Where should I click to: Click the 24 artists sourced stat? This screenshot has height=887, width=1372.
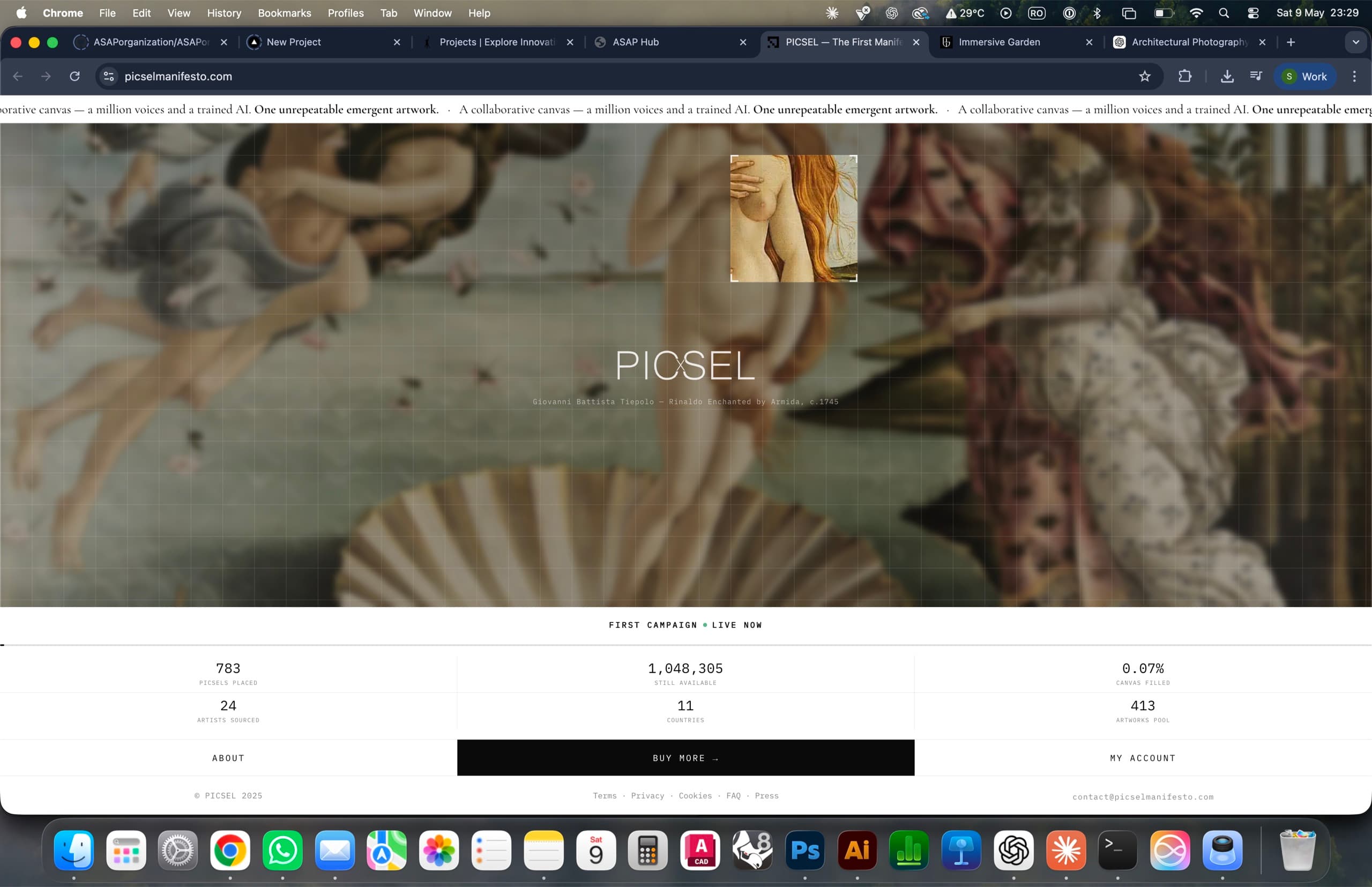pyautogui.click(x=229, y=711)
